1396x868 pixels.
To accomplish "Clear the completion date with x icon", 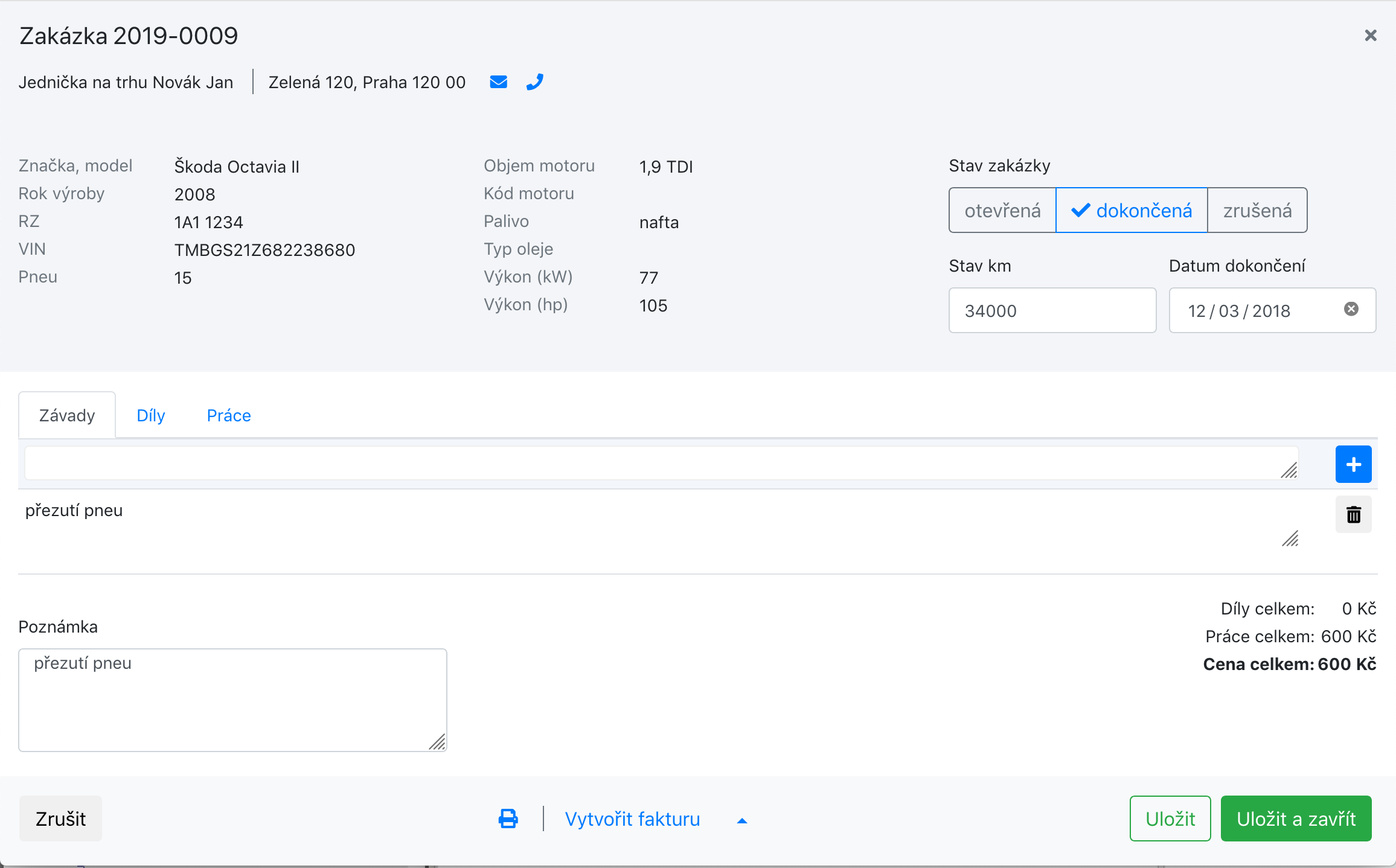I will point(1351,310).
